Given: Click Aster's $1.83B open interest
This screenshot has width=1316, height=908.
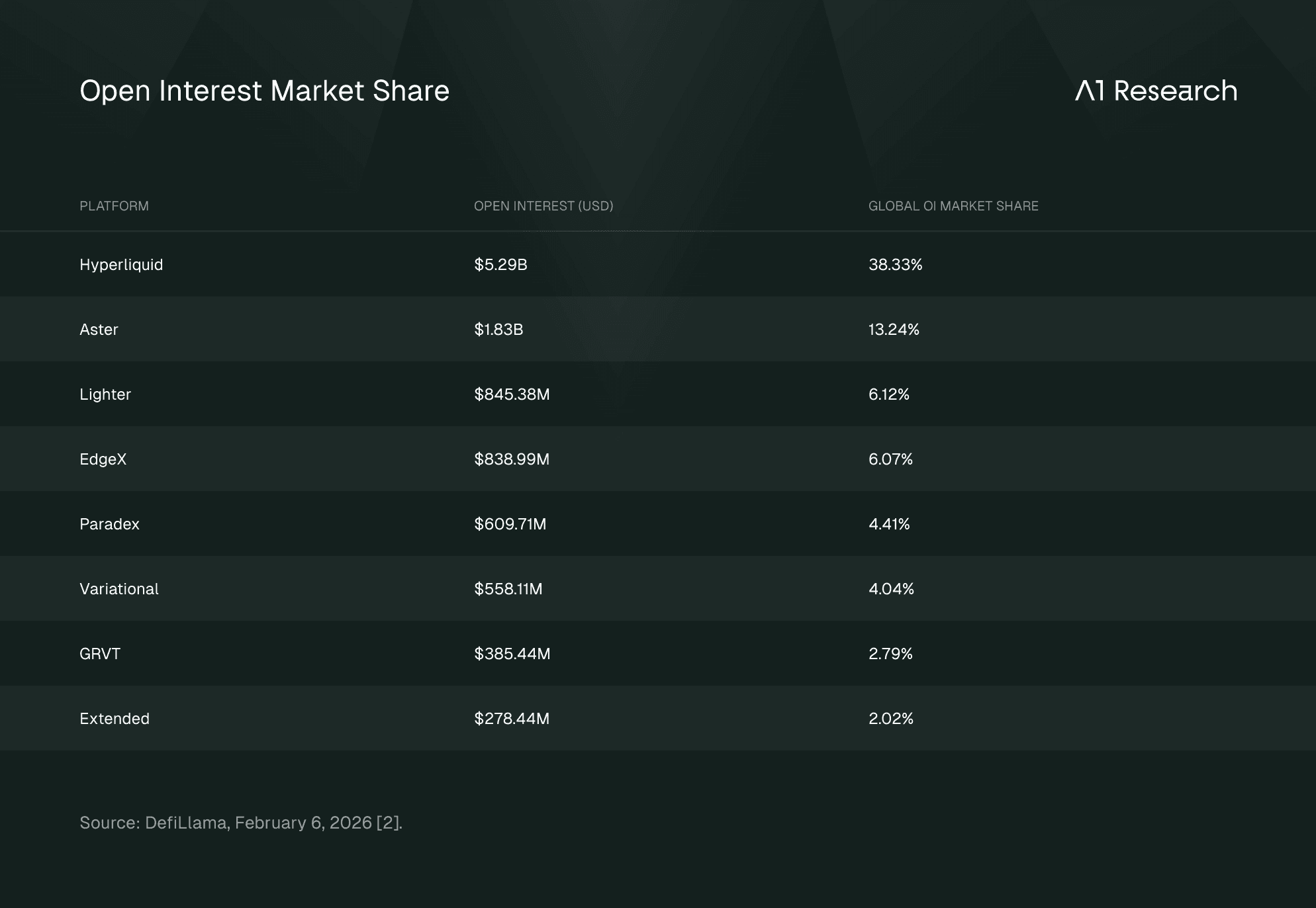Looking at the screenshot, I should pyautogui.click(x=498, y=330).
